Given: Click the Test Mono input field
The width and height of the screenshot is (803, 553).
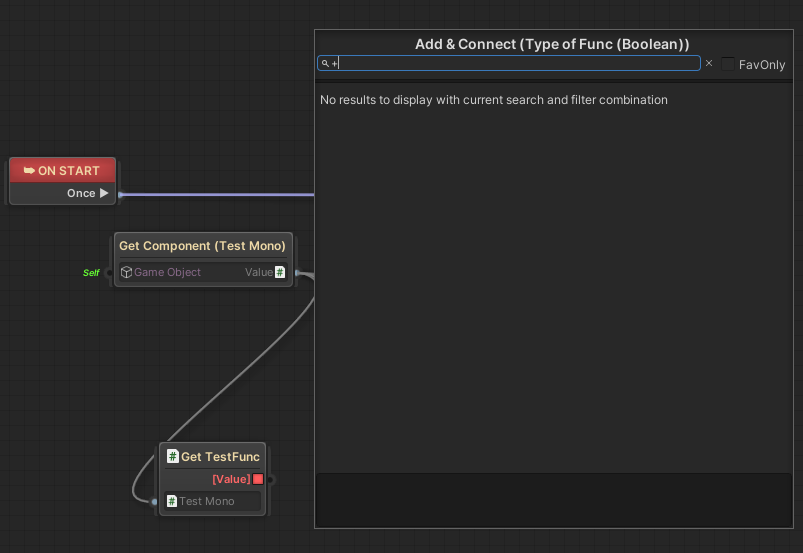Looking at the screenshot, I should 213,501.
